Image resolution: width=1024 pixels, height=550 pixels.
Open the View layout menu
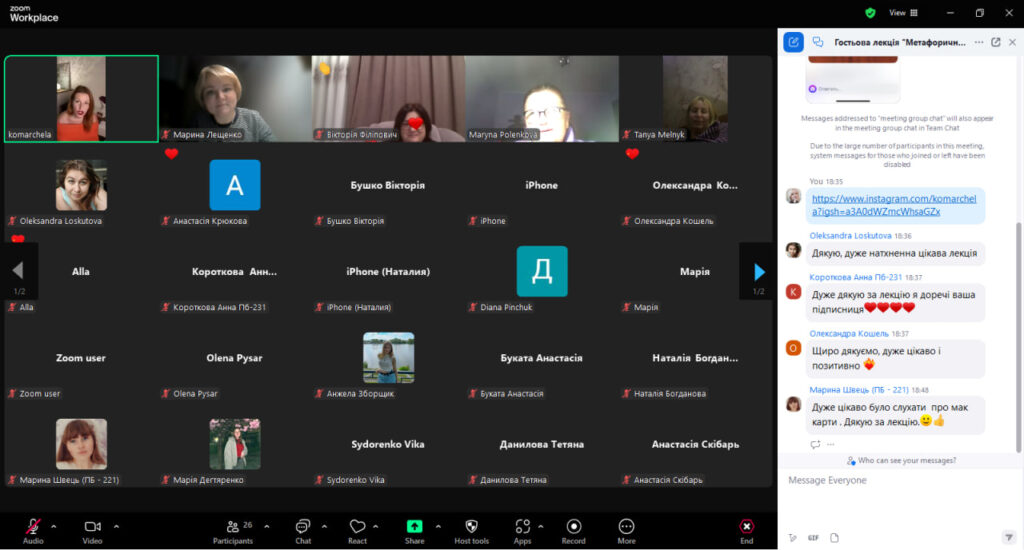[x=903, y=13]
